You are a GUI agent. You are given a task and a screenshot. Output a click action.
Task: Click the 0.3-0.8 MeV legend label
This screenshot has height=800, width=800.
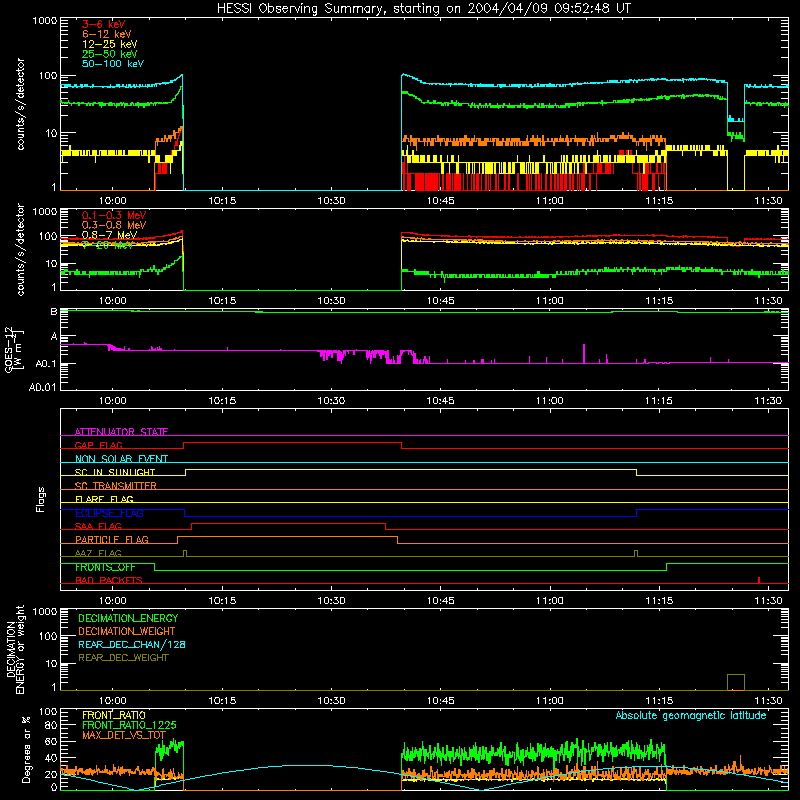pos(114,225)
